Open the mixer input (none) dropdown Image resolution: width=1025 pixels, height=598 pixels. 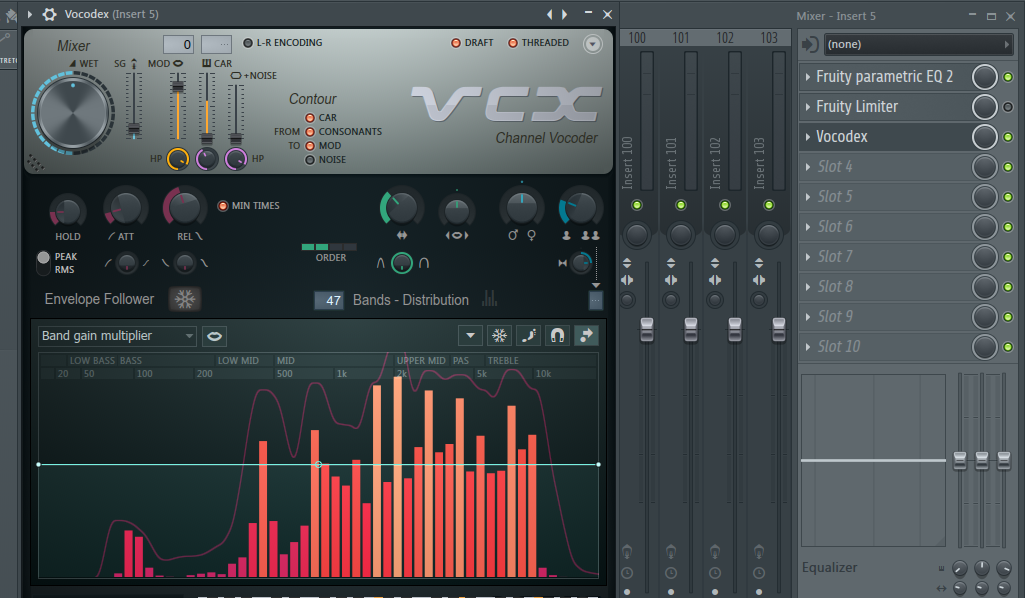point(917,45)
